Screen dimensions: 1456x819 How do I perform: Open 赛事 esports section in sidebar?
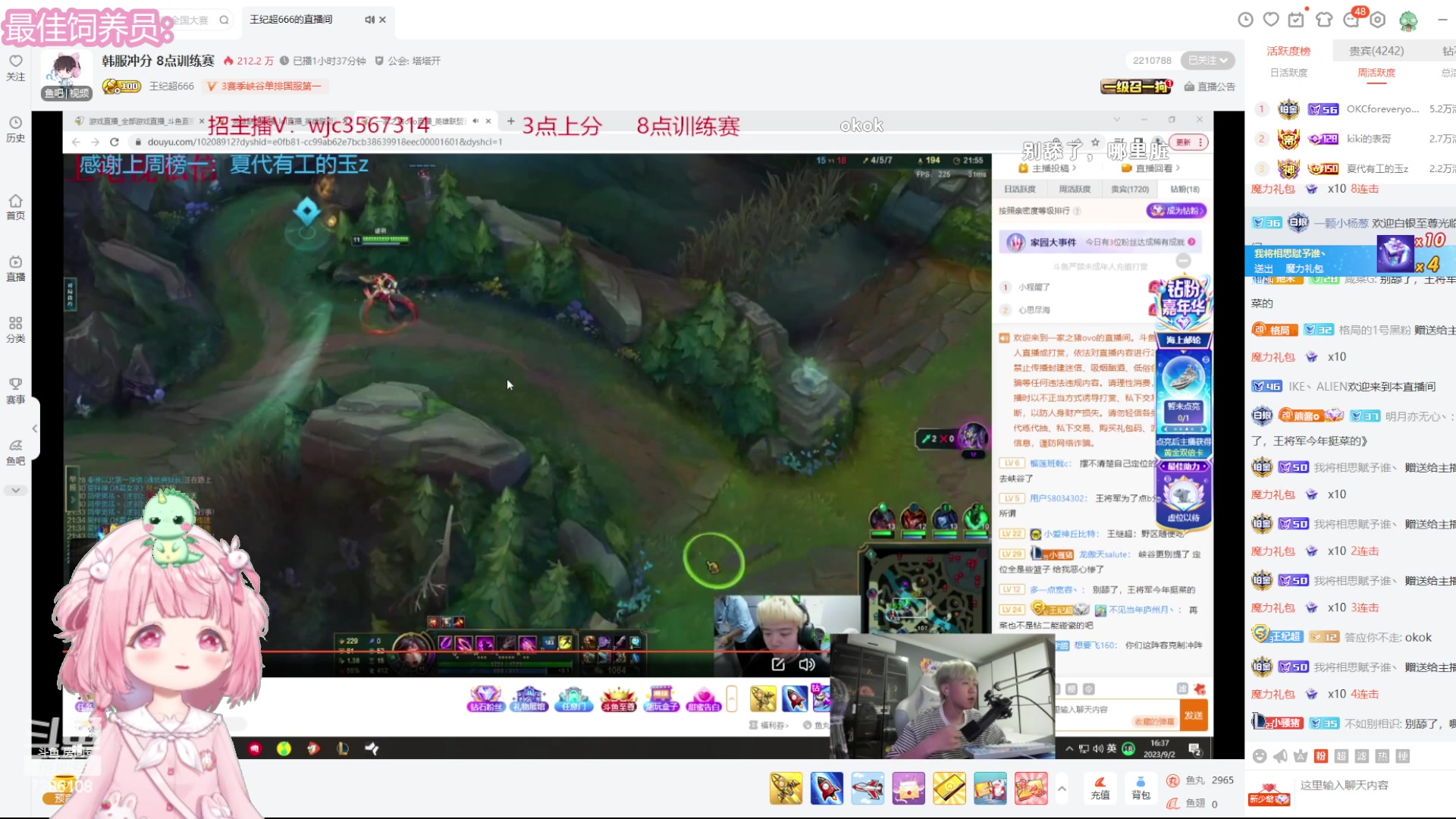click(16, 391)
